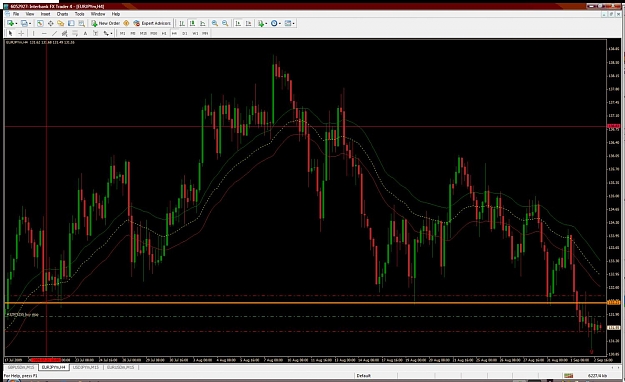Open the Window menu
Image resolution: width=625 pixels, height=382 pixels.
(x=98, y=14)
